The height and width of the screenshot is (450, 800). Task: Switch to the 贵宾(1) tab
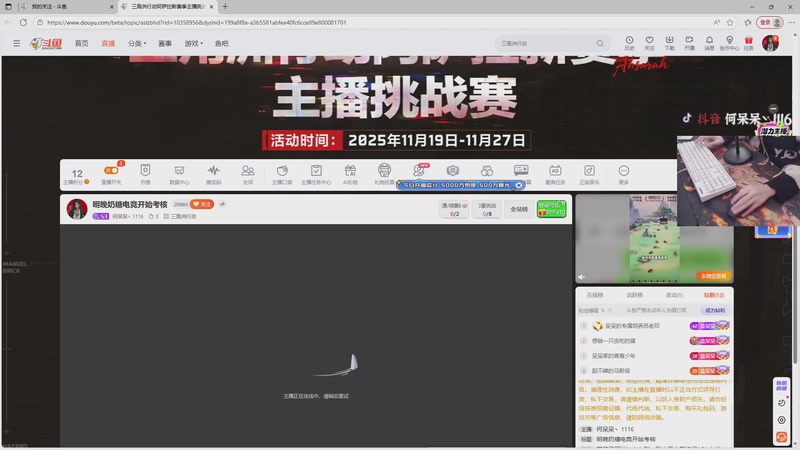pos(674,295)
